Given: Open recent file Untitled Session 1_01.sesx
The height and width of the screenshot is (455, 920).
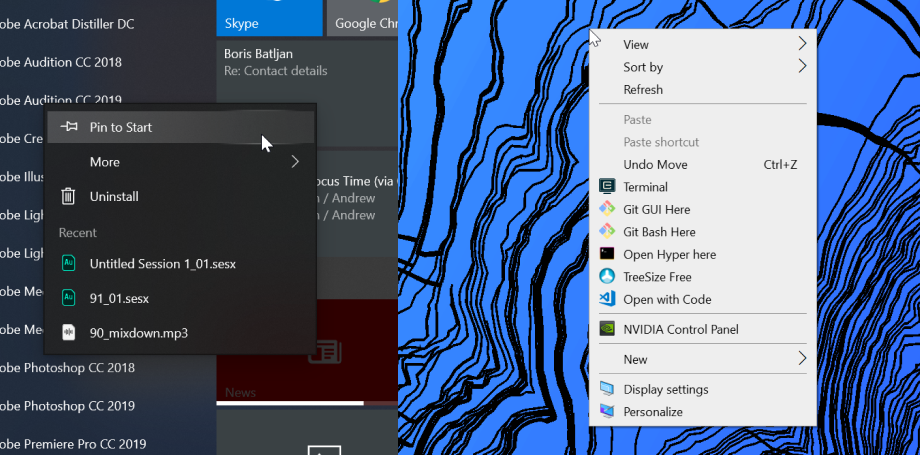Looking at the screenshot, I should click(181, 264).
